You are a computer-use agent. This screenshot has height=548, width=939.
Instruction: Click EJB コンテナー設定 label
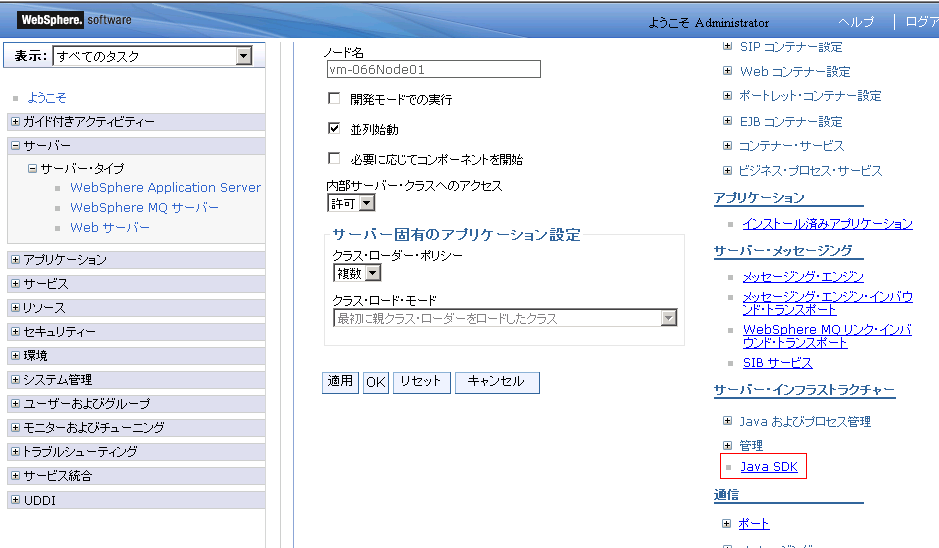pos(790,122)
